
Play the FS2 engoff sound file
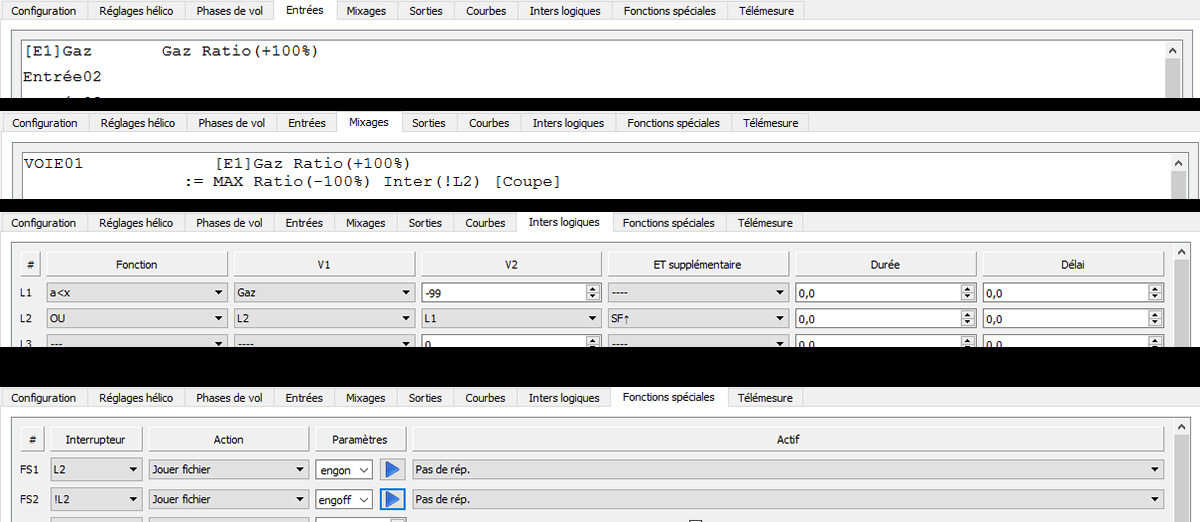[392, 499]
